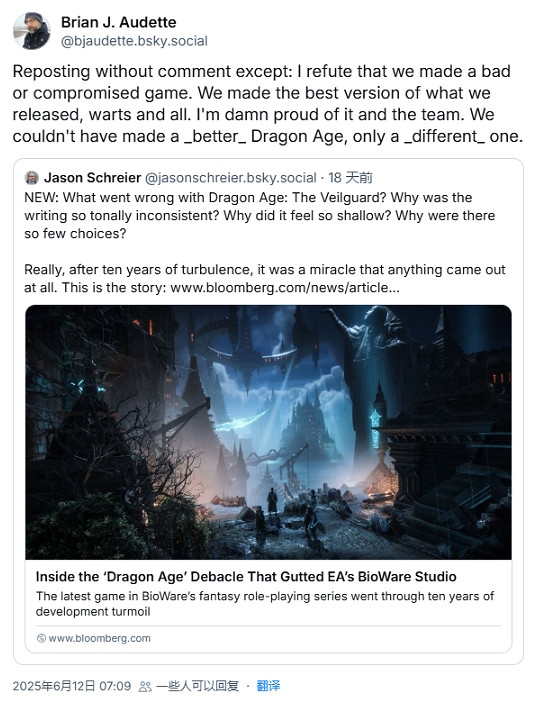
Task: Translate the post with 翻译
Action: click(x=268, y=686)
